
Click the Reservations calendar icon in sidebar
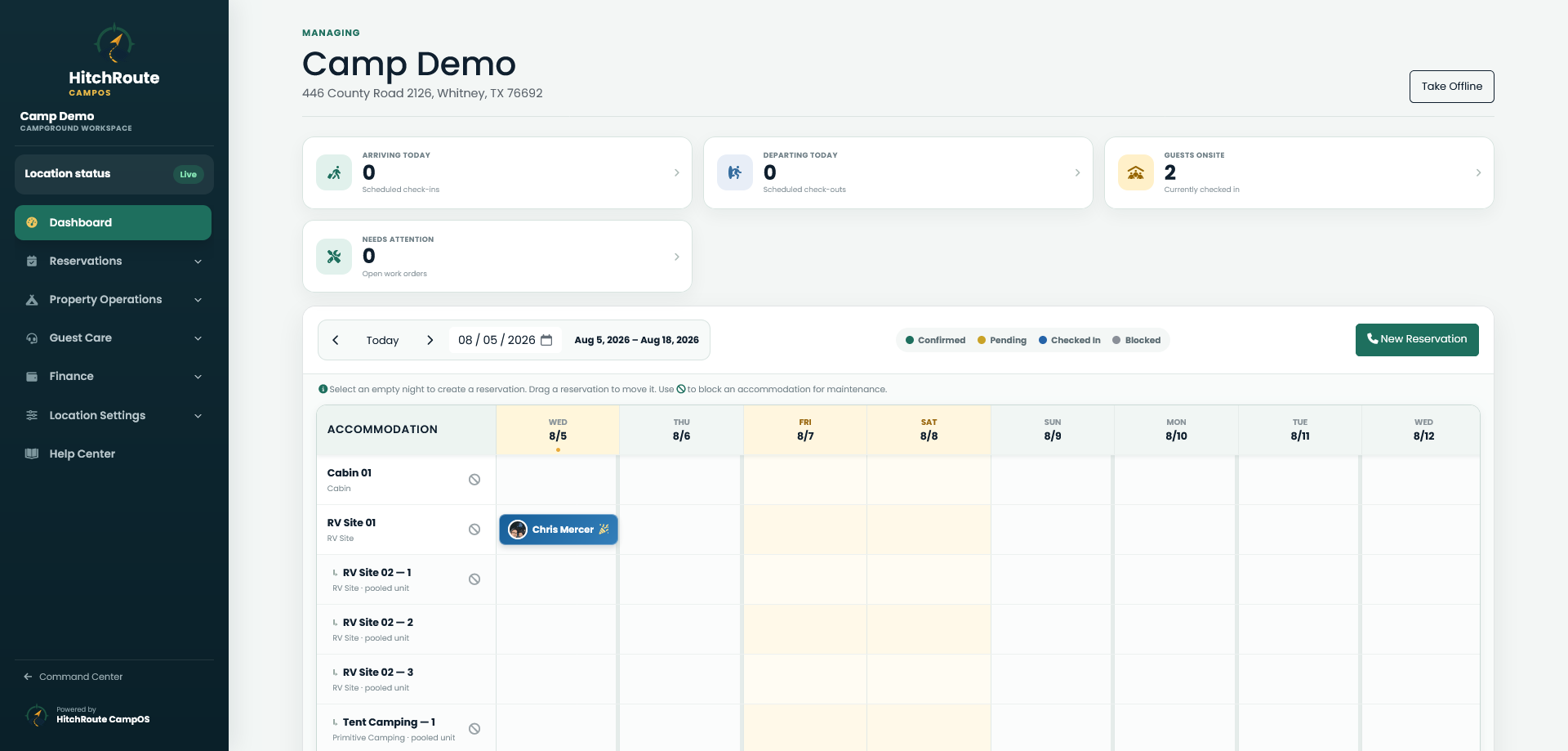click(x=32, y=262)
